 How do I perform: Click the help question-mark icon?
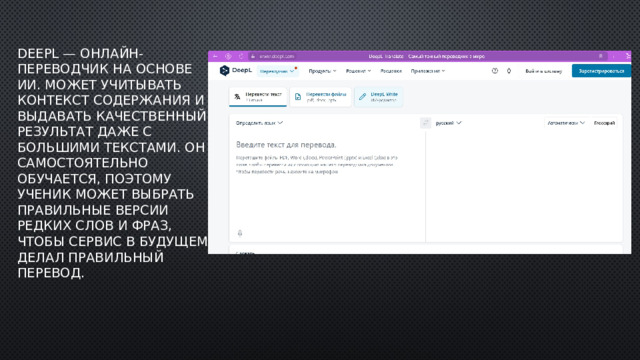point(495,71)
